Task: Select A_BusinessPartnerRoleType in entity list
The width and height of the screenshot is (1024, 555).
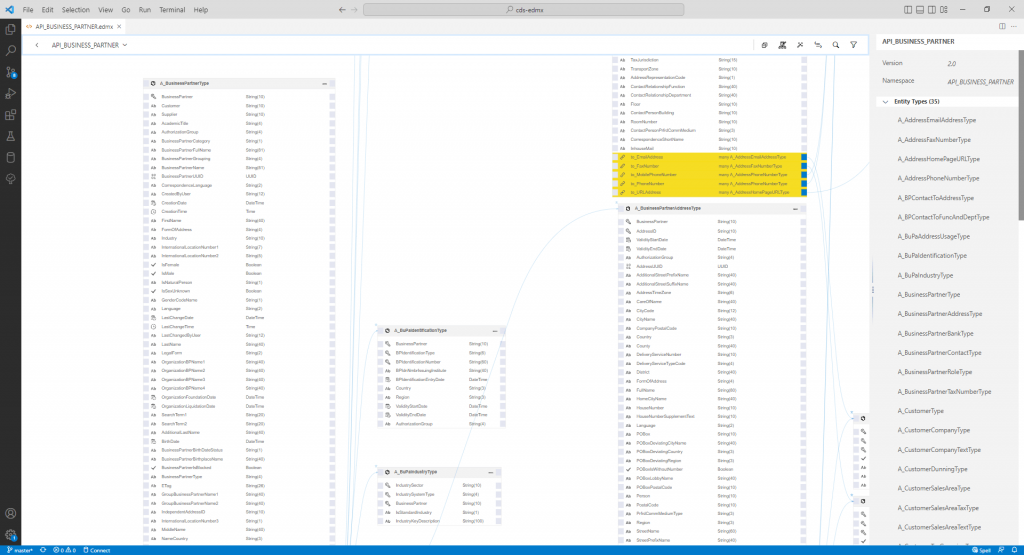Action: pos(935,372)
